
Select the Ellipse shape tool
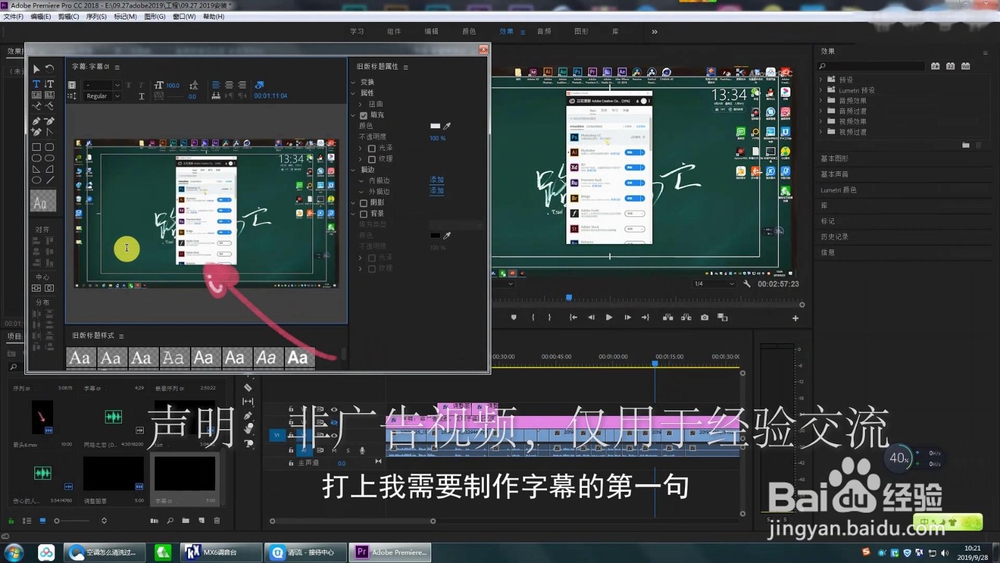[x=36, y=180]
